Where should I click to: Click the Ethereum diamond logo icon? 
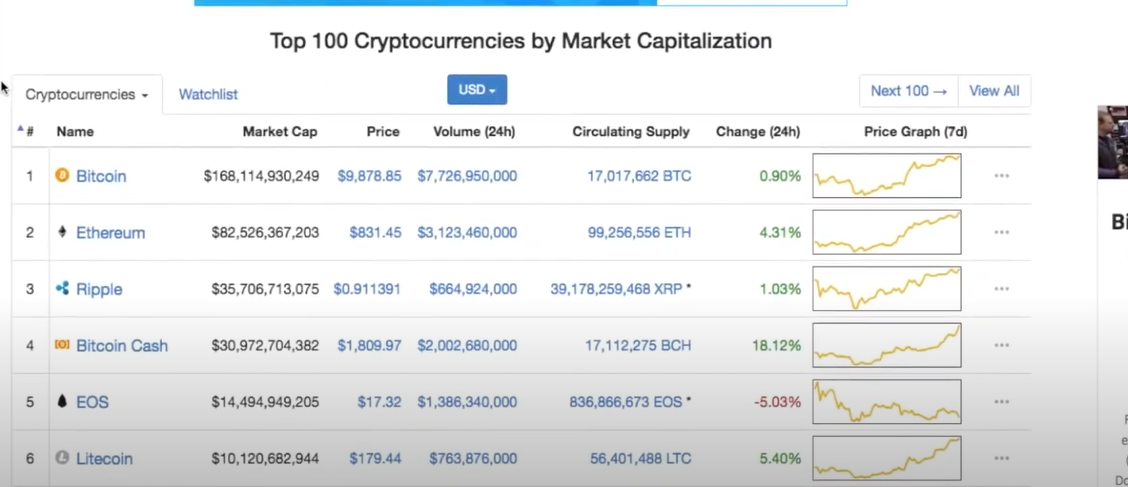(62, 232)
